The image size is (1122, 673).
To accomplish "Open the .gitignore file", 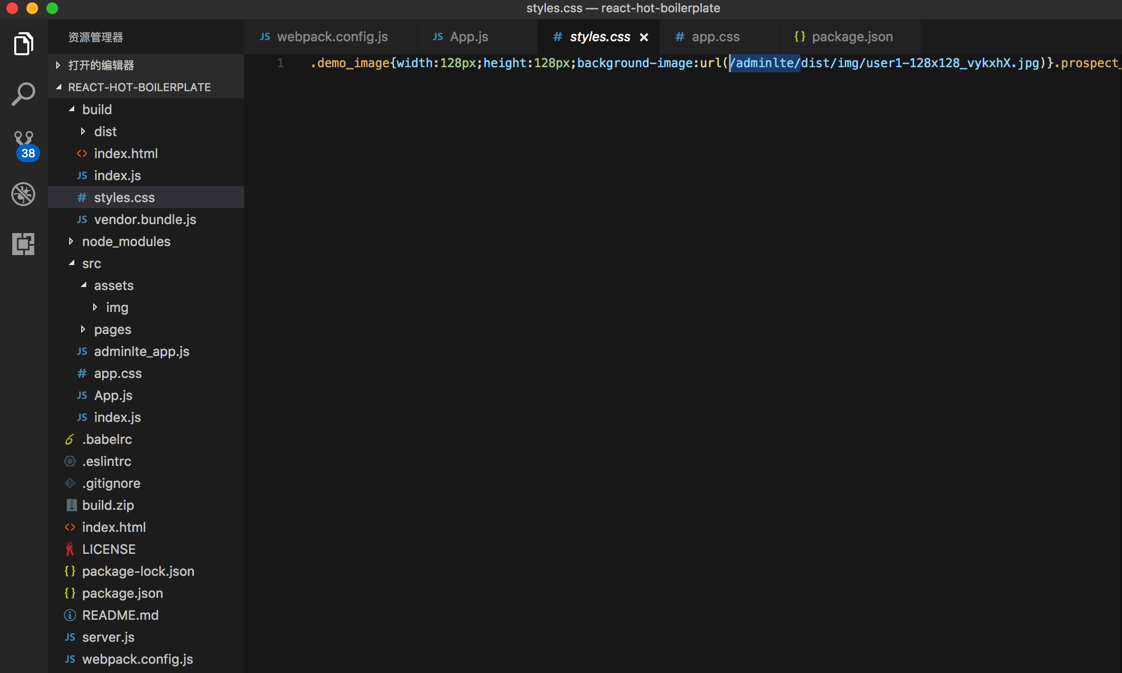I will (x=146, y=483).
